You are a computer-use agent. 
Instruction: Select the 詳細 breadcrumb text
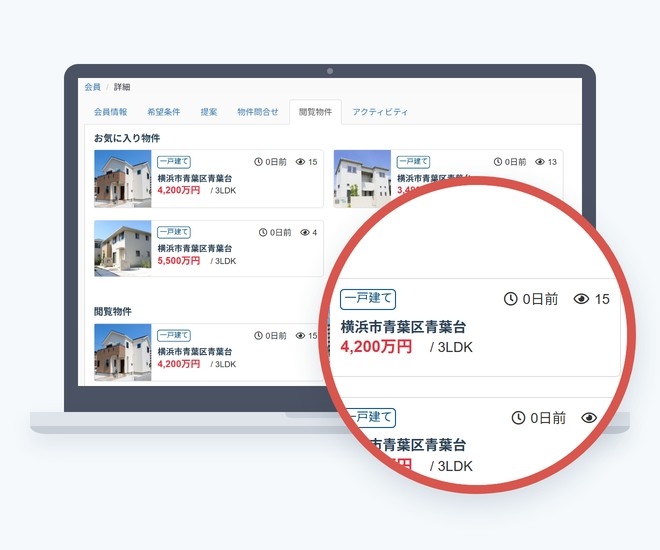[122, 87]
